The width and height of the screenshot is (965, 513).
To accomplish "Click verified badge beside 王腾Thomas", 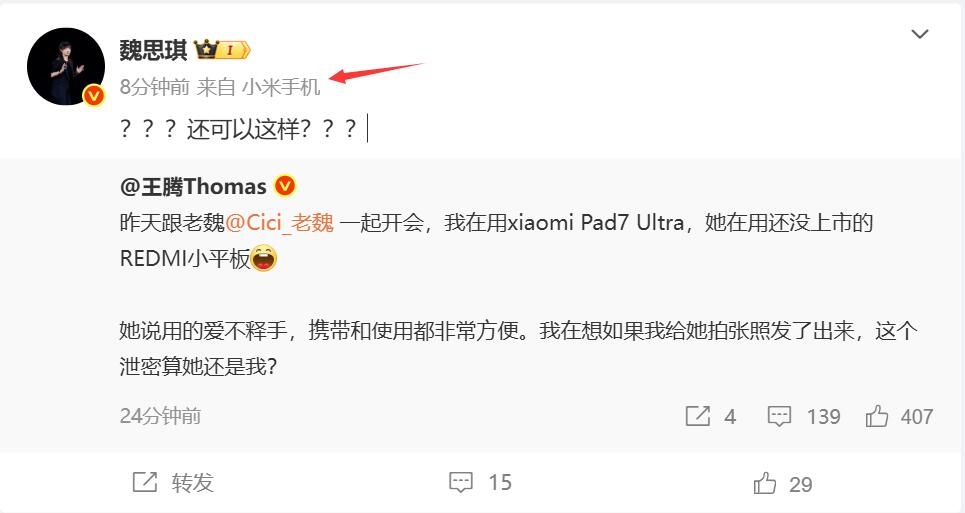I will (x=285, y=185).
